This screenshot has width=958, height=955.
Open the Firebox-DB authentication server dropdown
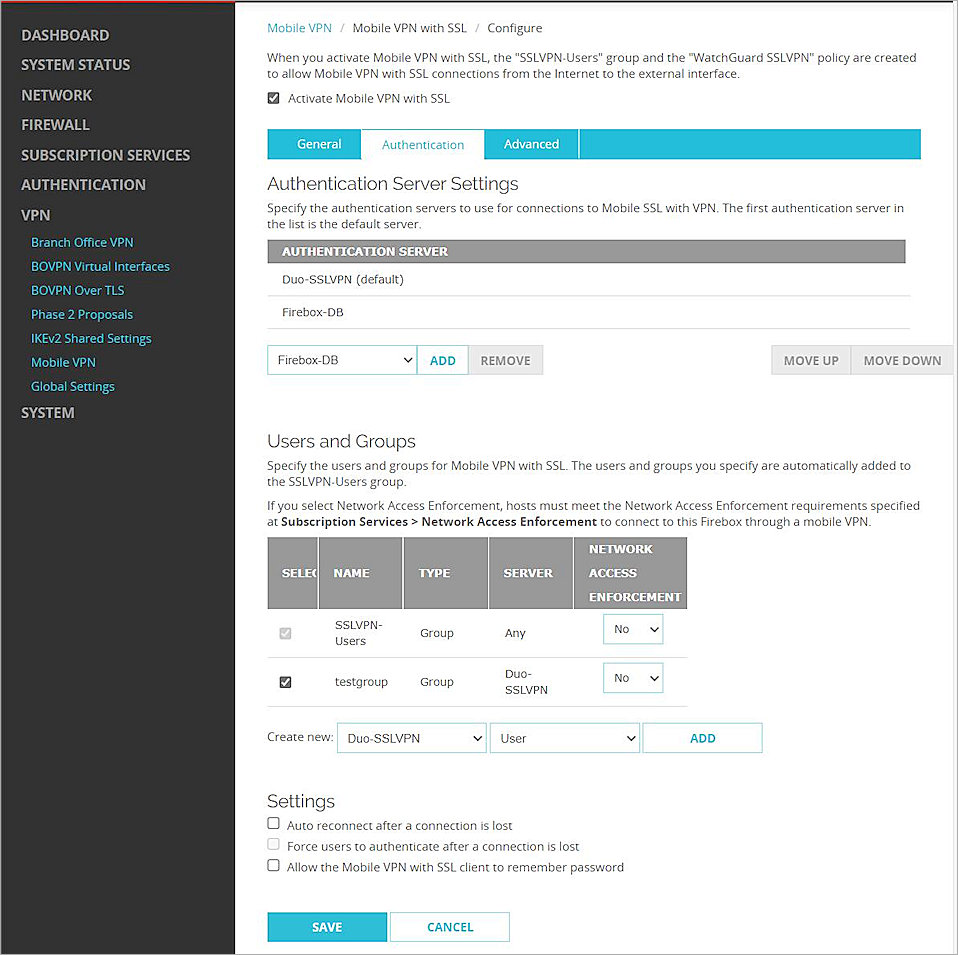[341, 359]
